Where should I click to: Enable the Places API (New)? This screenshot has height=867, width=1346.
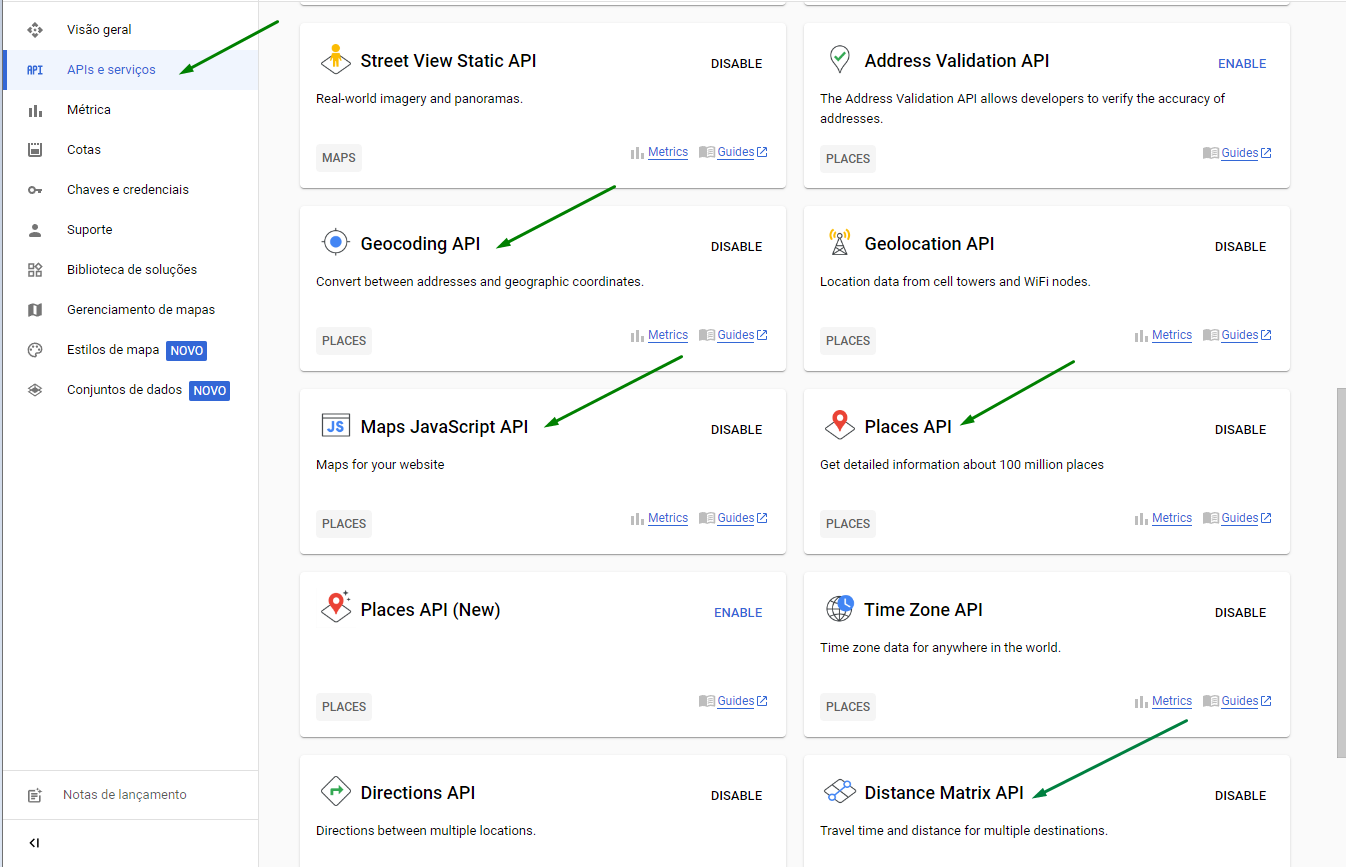(738, 613)
